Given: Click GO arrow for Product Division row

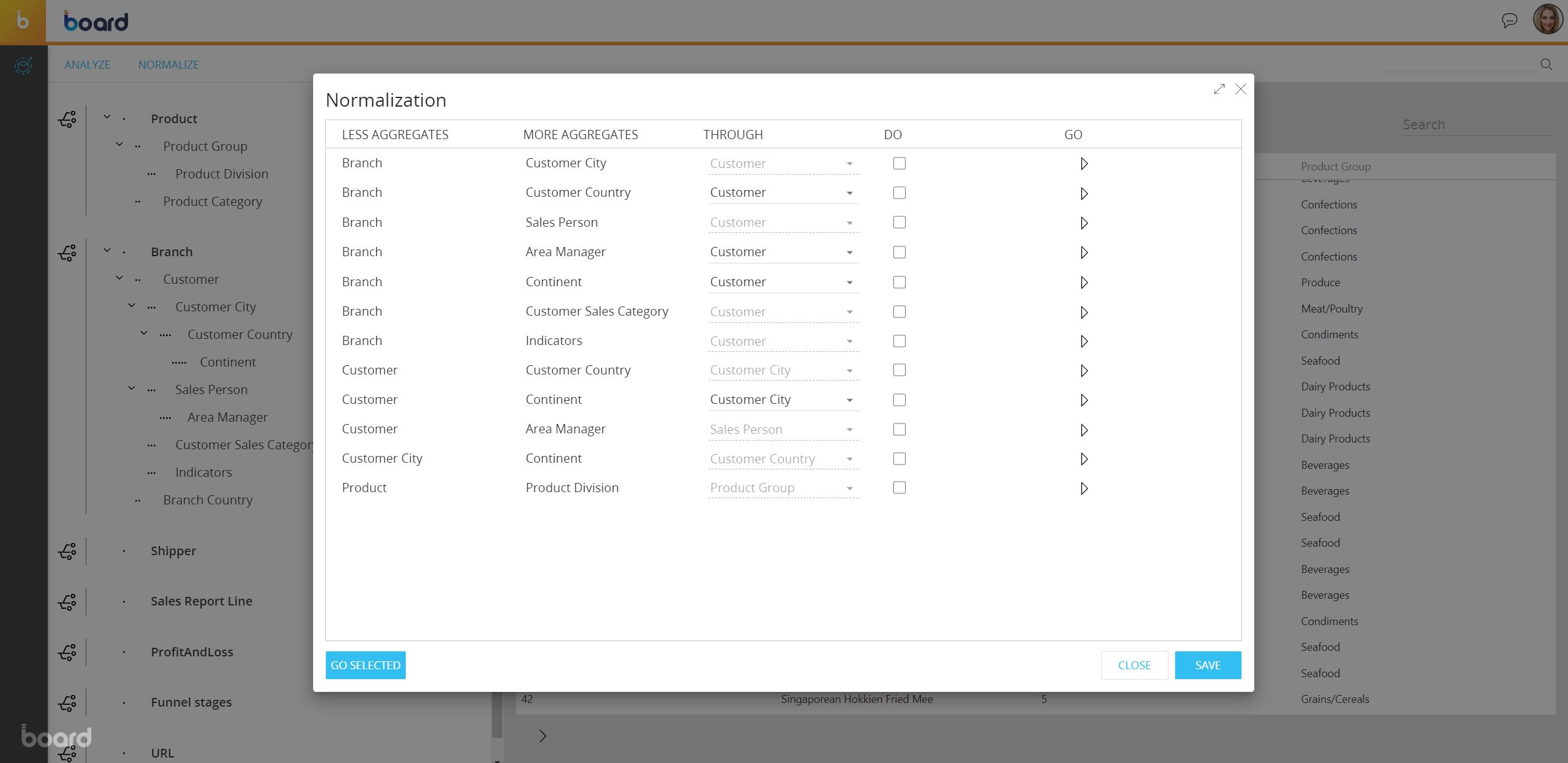Looking at the screenshot, I should point(1083,488).
